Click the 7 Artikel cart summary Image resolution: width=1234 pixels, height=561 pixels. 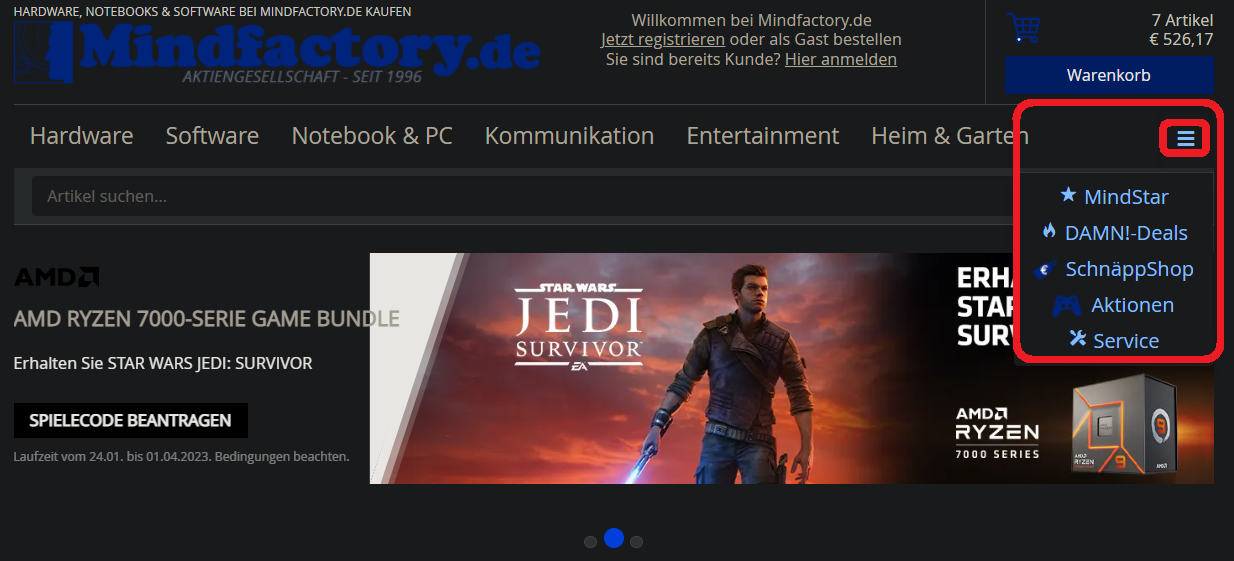click(x=1182, y=20)
